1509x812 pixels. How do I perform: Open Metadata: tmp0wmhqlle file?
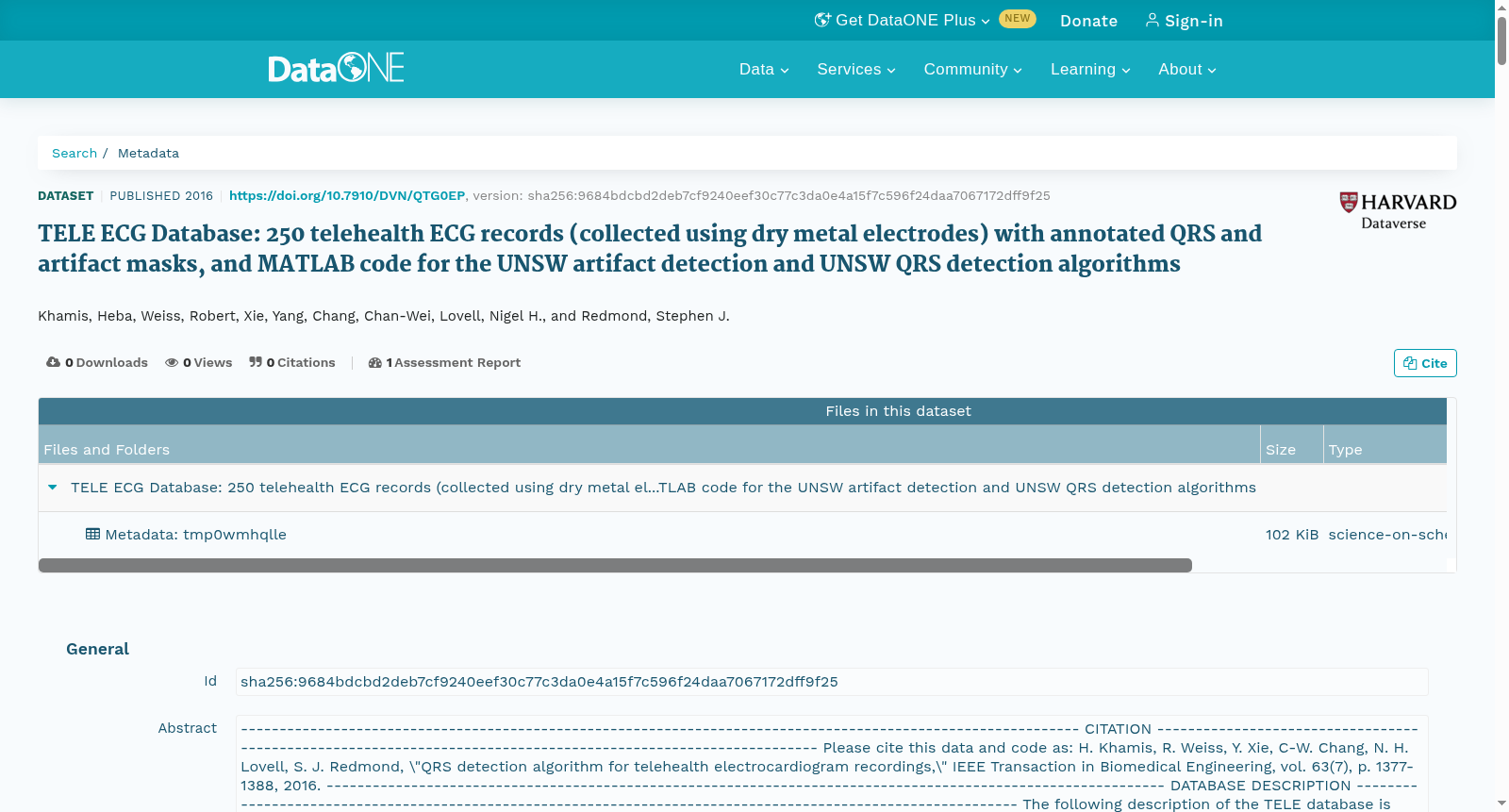click(195, 535)
